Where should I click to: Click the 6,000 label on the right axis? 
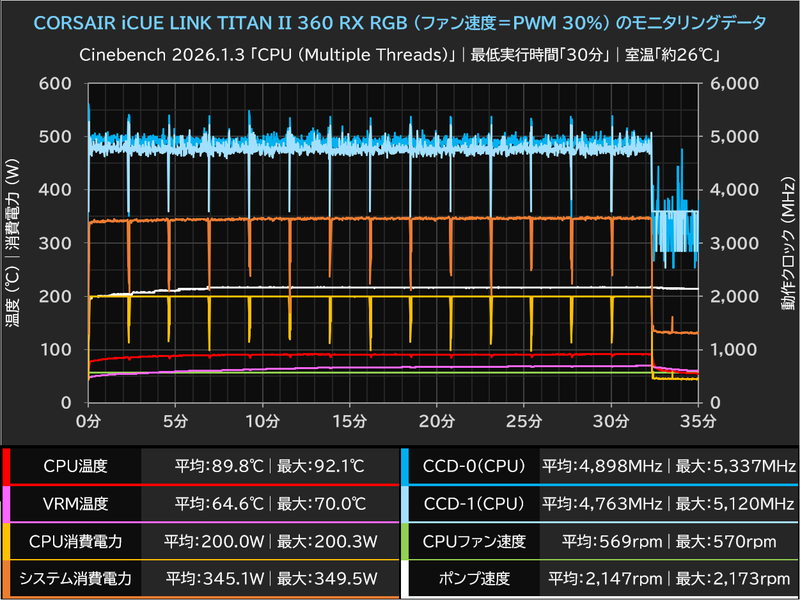pyautogui.click(x=735, y=84)
